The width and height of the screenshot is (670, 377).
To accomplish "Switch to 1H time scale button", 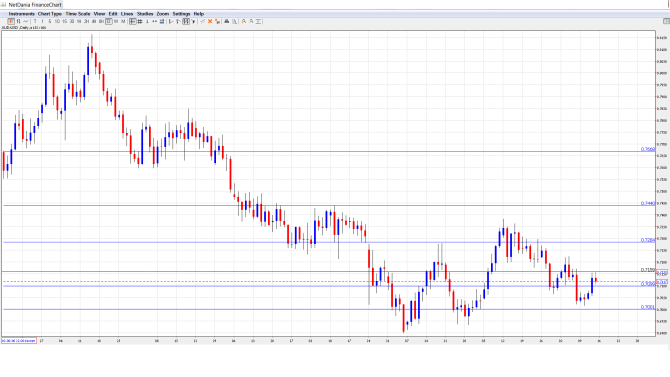I will pyautogui.click(x=79, y=21).
